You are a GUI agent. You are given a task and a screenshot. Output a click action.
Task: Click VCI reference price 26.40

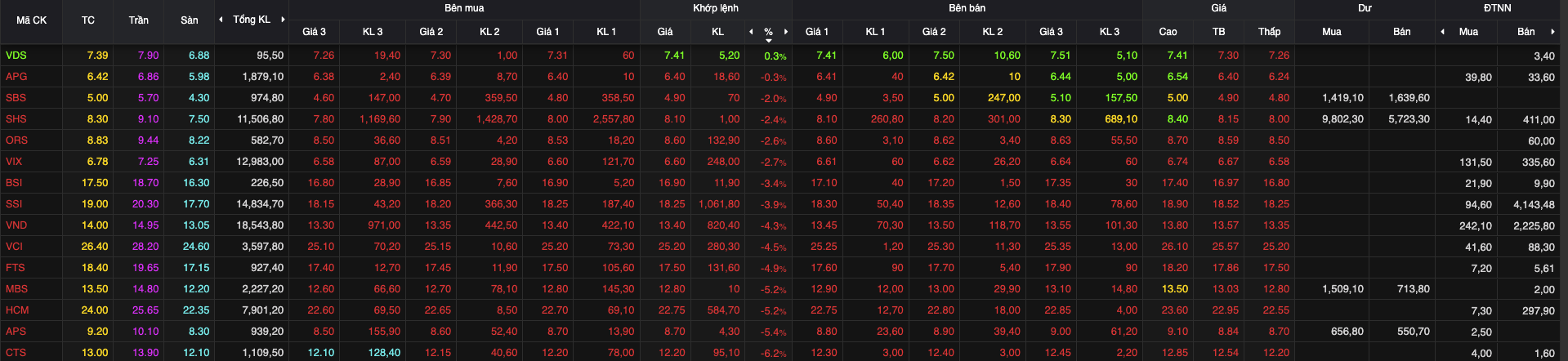(95, 247)
